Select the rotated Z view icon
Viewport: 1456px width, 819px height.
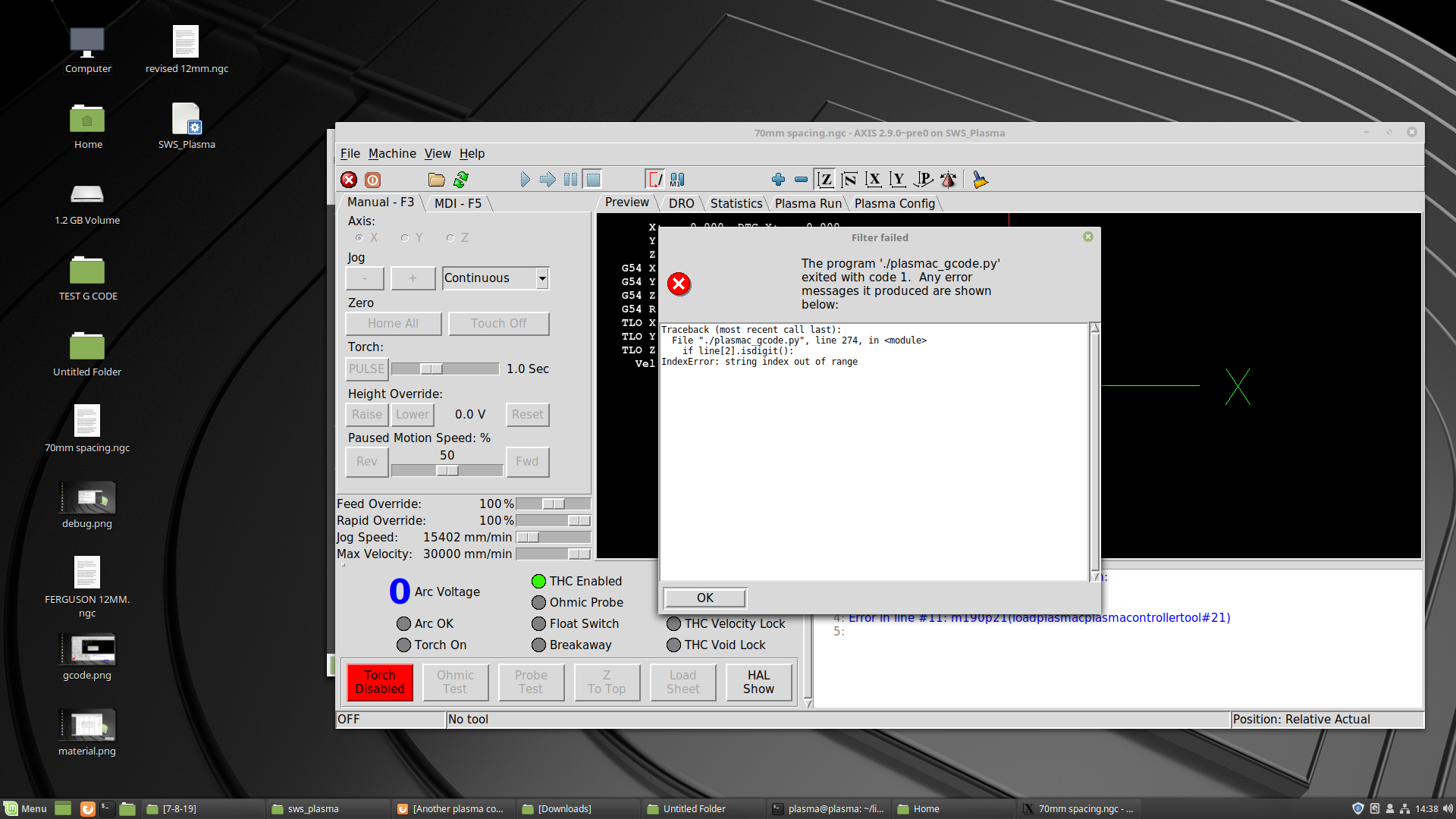click(x=849, y=180)
